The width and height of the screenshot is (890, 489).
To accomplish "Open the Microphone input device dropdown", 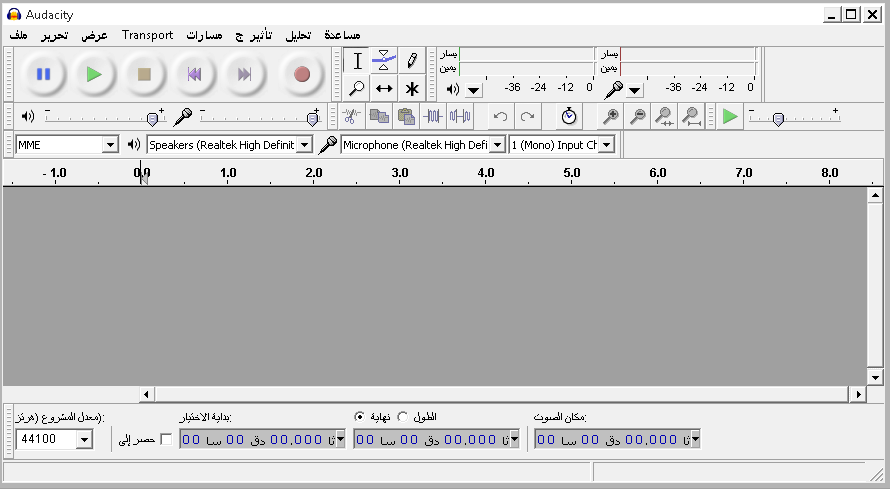I will 497,145.
